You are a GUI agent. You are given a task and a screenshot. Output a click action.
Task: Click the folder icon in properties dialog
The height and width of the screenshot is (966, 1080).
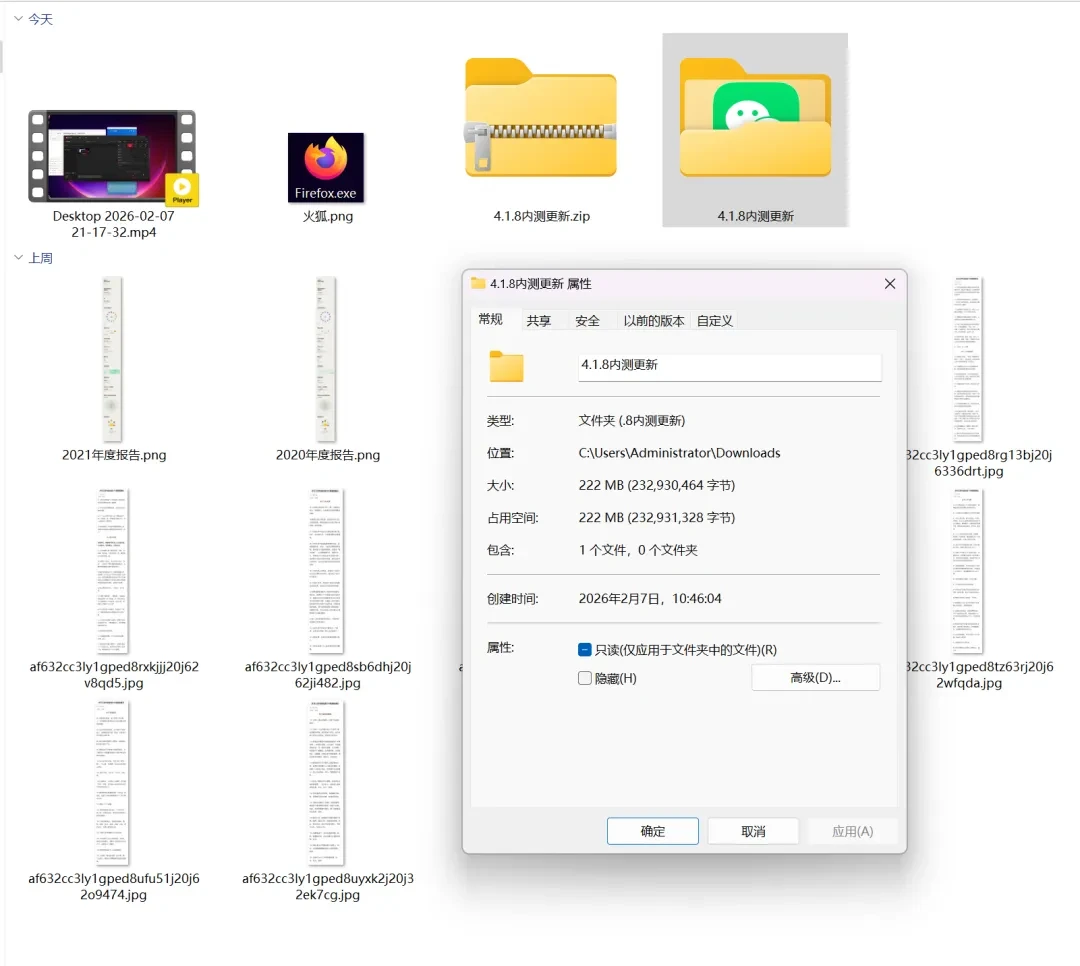[x=506, y=366]
